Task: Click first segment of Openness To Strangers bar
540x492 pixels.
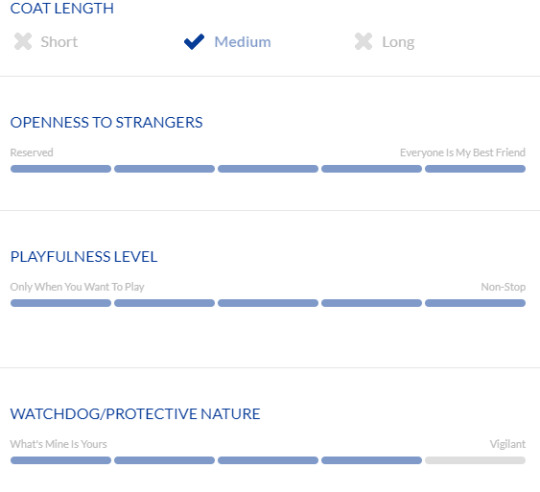Action: pyautogui.click(x=61, y=169)
